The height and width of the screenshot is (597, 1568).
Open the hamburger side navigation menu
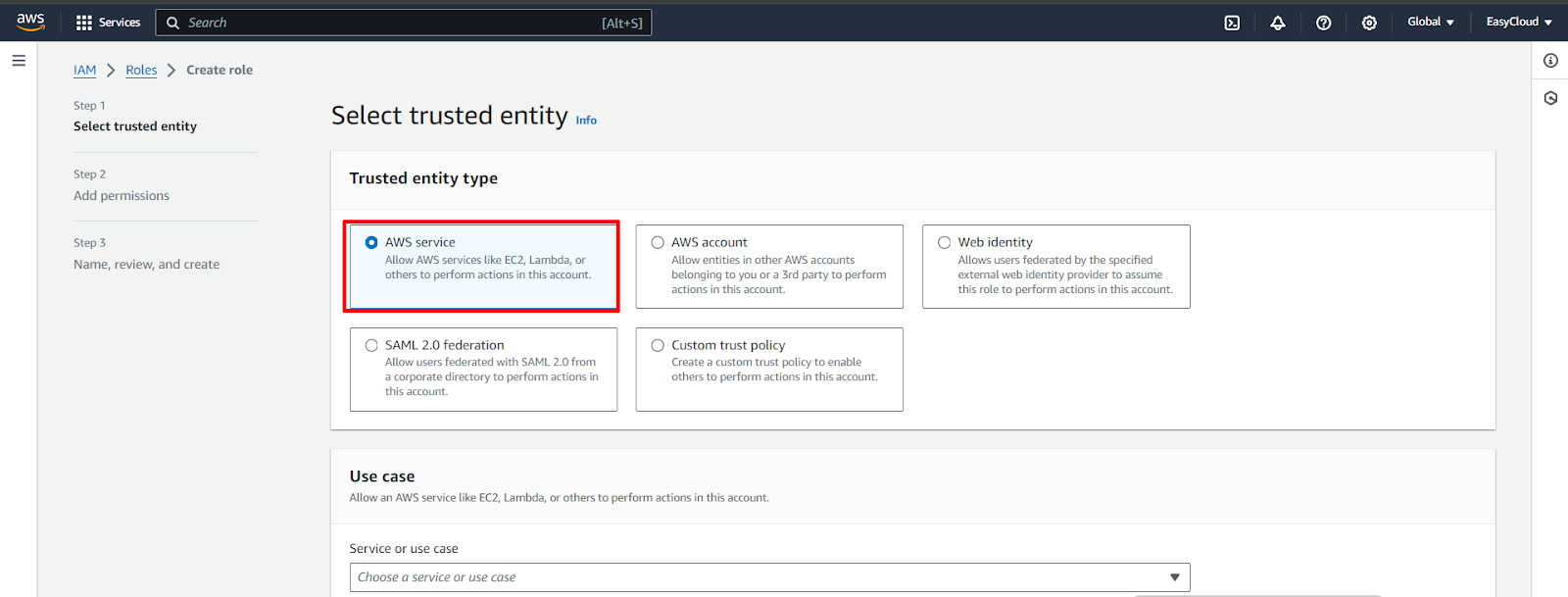point(19,61)
